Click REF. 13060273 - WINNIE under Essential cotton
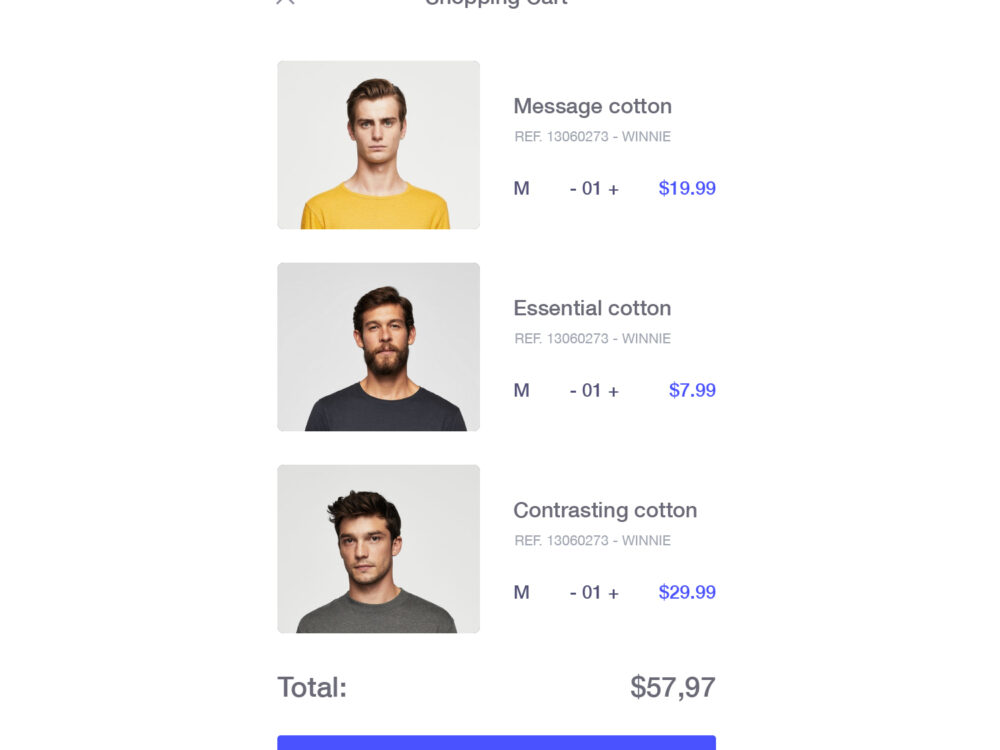The height and width of the screenshot is (750, 1000). click(592, 338)
